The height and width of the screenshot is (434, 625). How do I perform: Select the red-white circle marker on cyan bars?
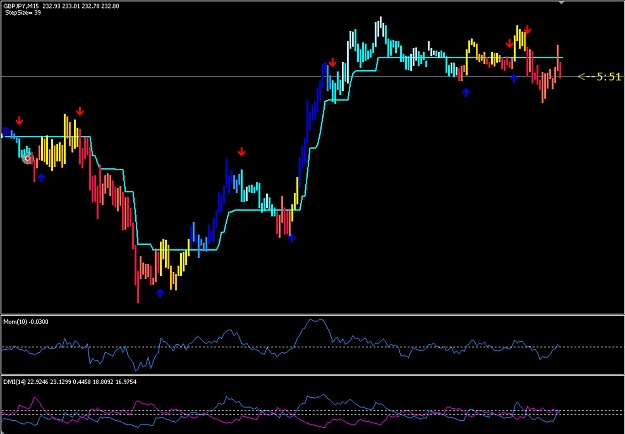pyautogui.click(x=27, y=159)
